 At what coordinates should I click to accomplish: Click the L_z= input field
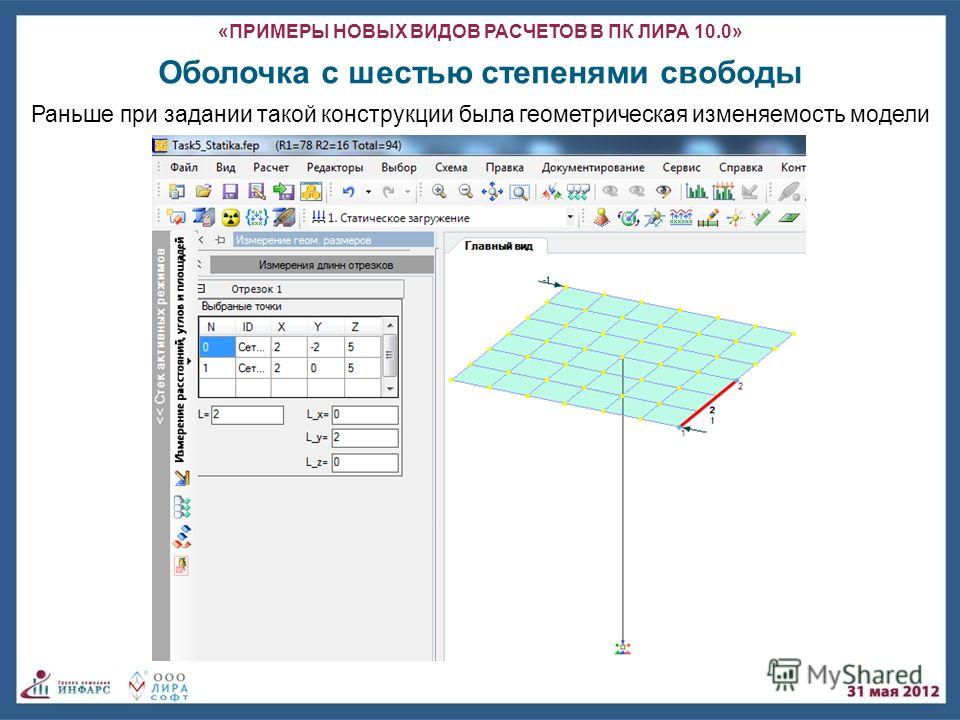365,462
